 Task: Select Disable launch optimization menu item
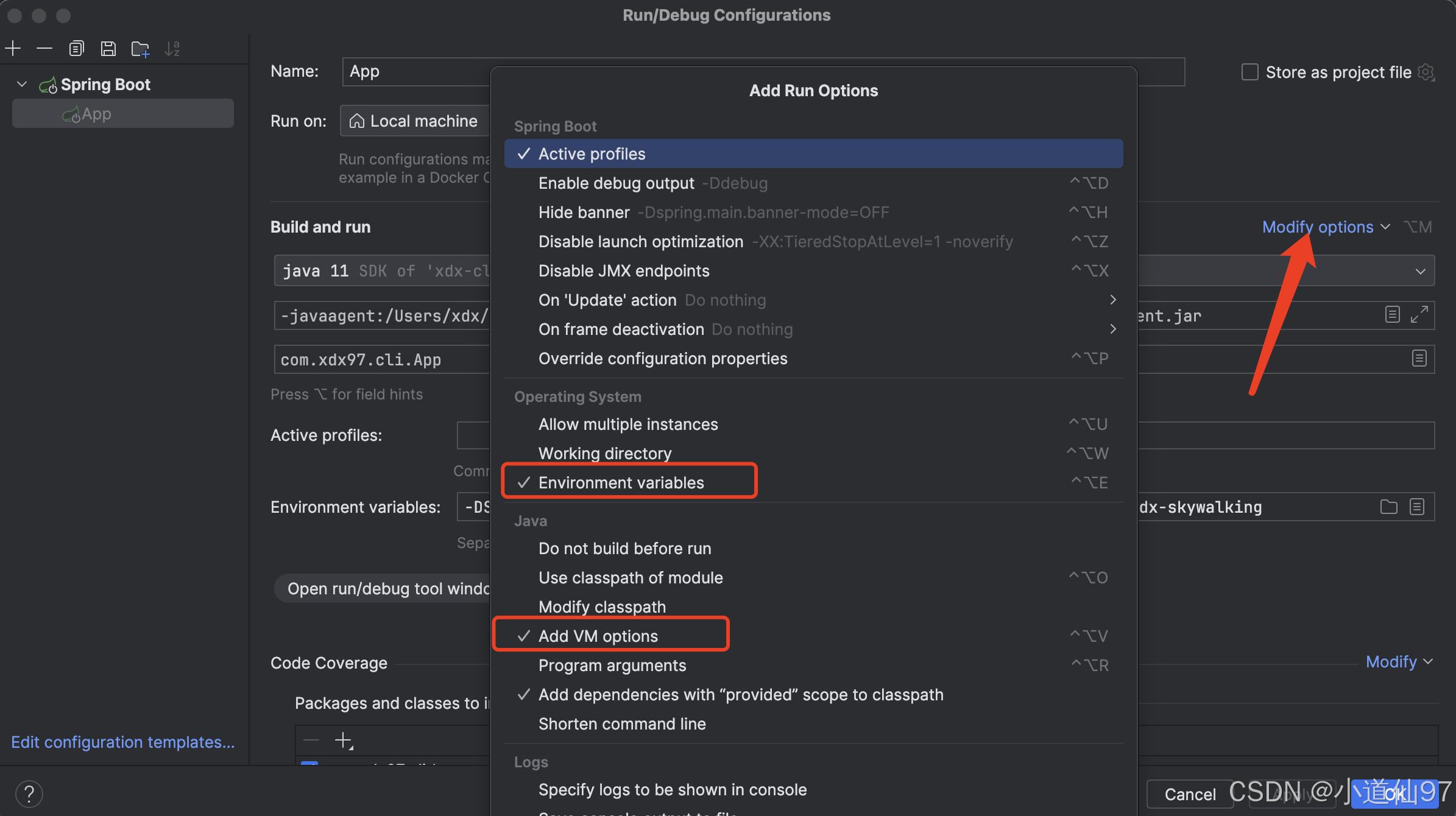(x=813, y=241)
